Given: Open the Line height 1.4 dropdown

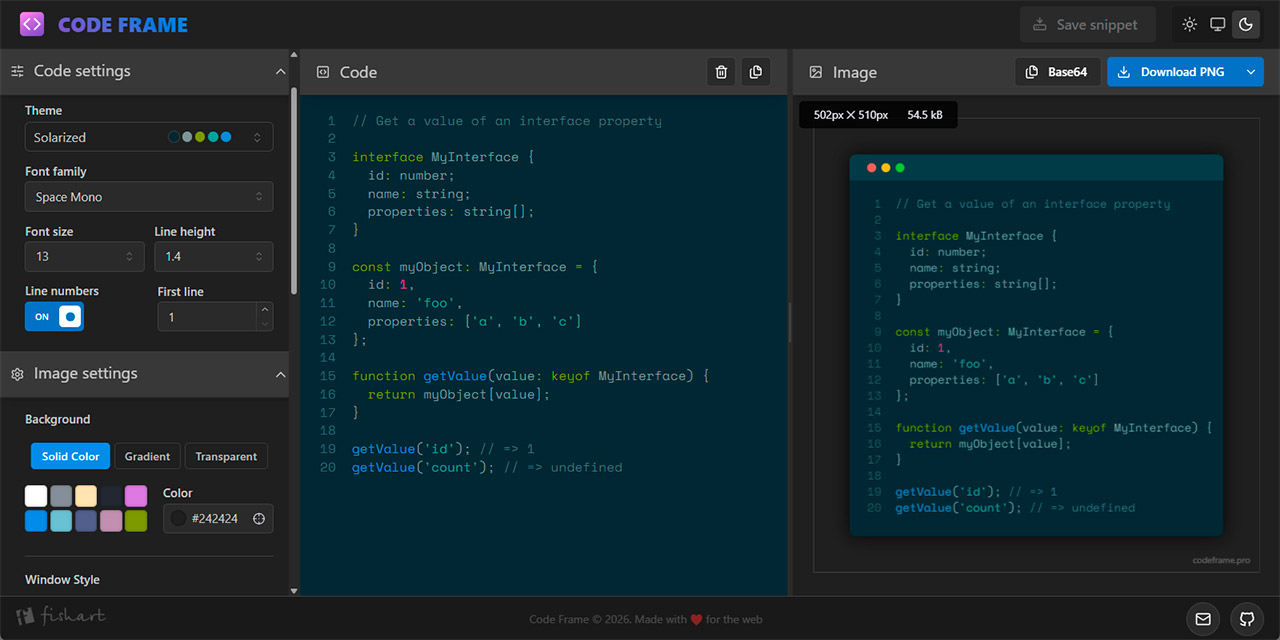Looking at the screenshot, I should (x=214, y=257).
